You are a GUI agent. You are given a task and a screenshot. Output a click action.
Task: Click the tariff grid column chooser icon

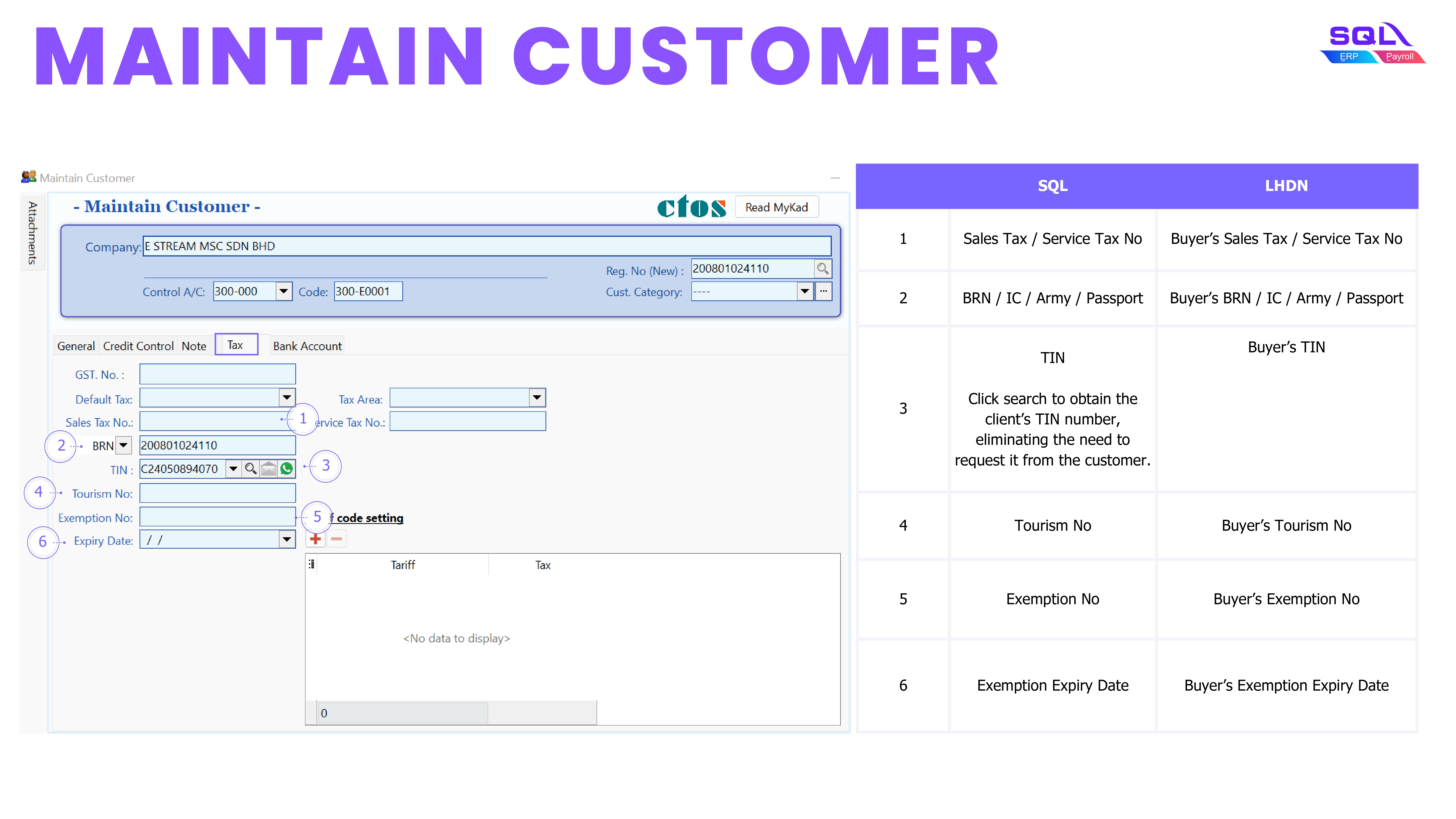[x=311, y=564]
